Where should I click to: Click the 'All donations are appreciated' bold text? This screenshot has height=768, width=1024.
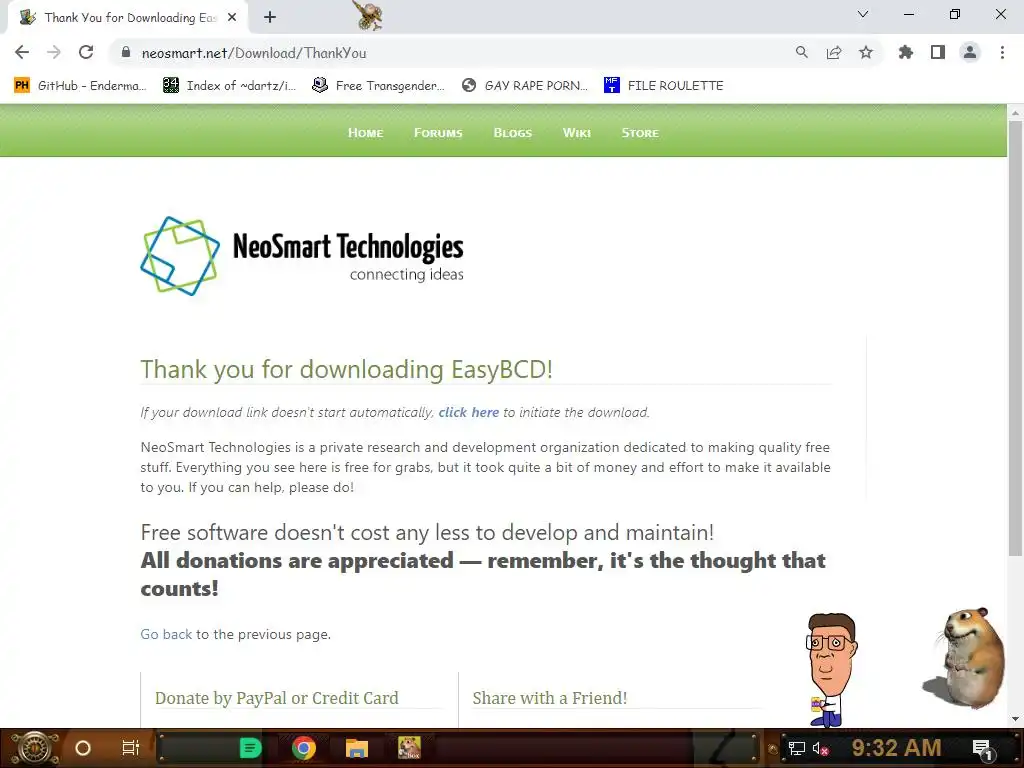tap(483, 574)
